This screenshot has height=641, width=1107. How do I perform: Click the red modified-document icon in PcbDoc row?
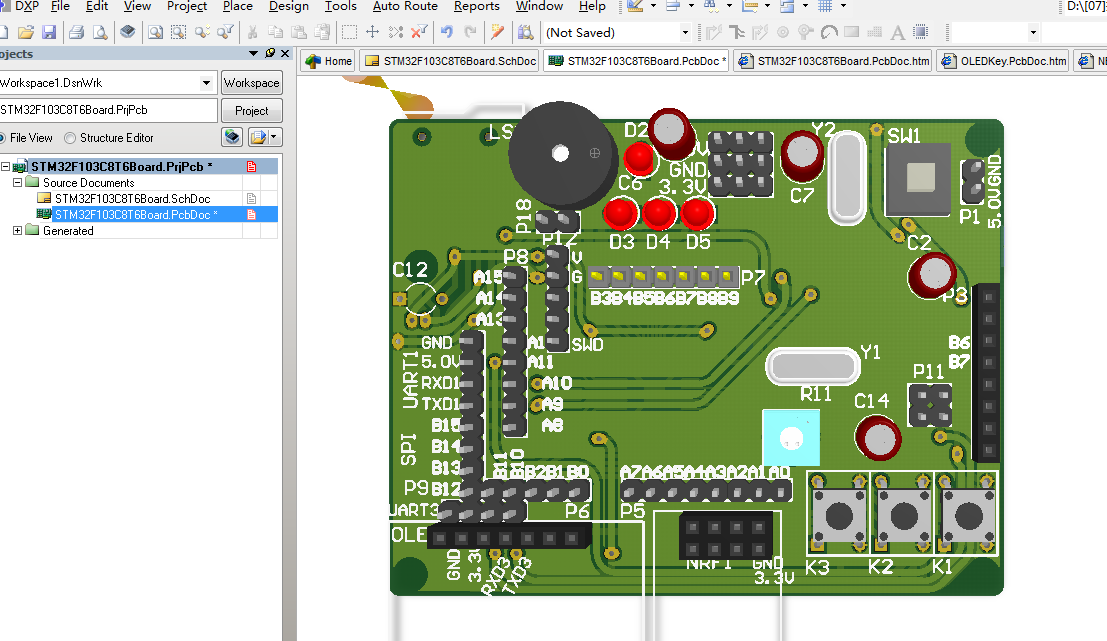click(251, 215)
